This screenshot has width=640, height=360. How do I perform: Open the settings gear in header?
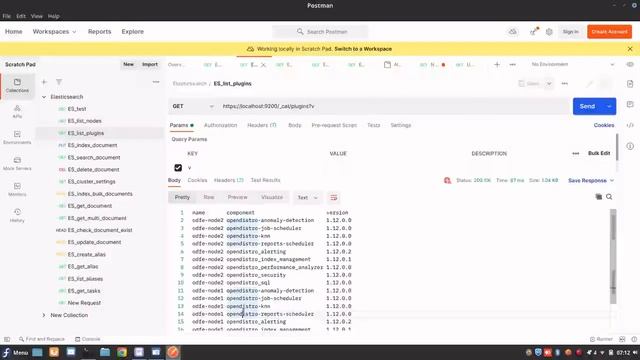pos(549,31)
